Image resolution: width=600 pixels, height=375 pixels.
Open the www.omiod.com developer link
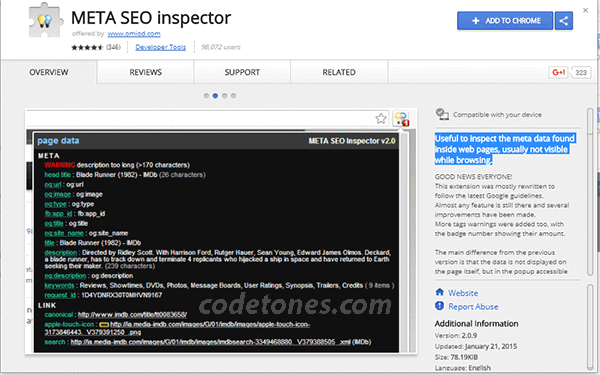134,34
